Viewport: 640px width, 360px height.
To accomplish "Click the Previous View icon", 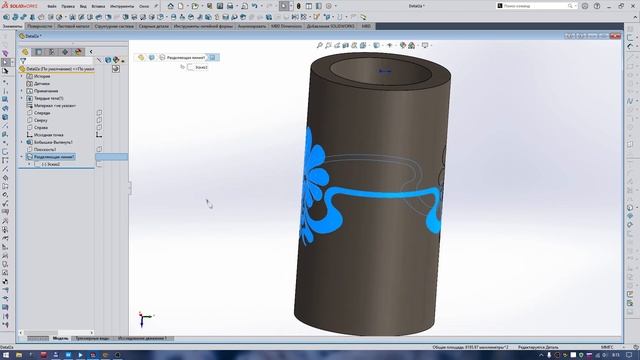I will [337, 45].
